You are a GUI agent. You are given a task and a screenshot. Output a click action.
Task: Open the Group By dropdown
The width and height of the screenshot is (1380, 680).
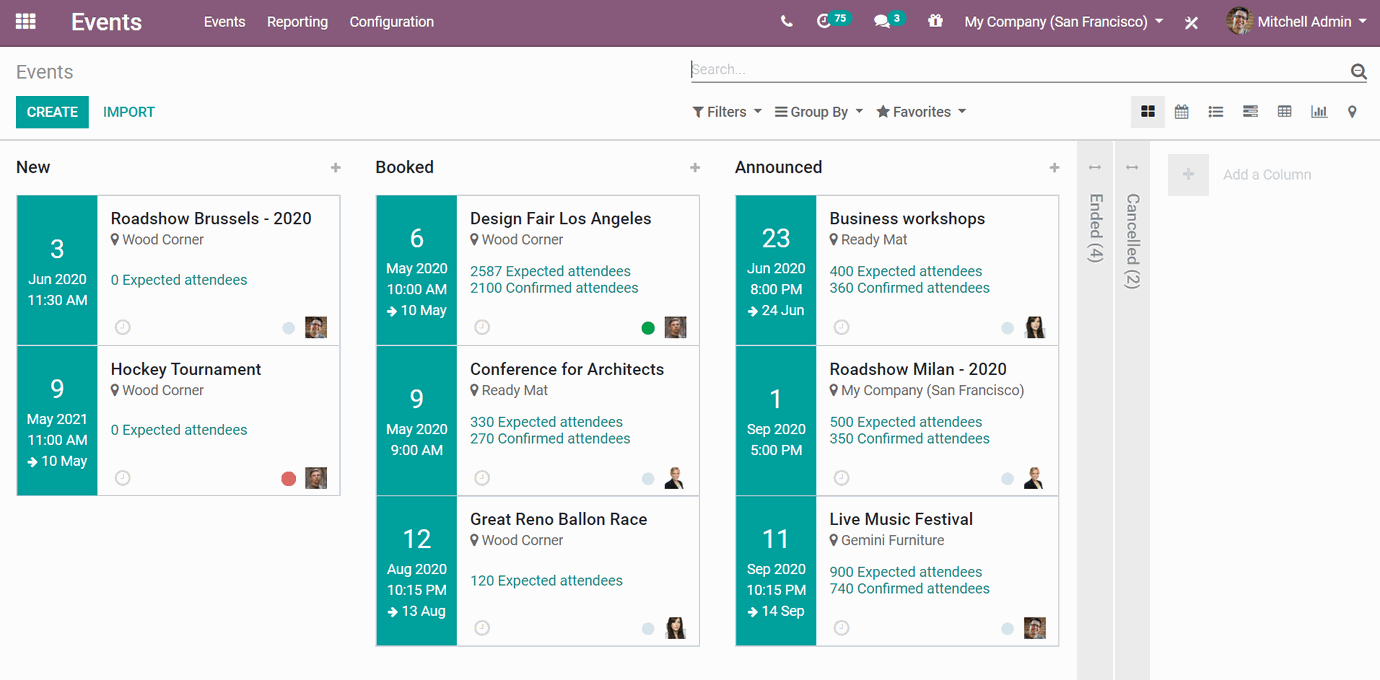click(x=818, y=111)
